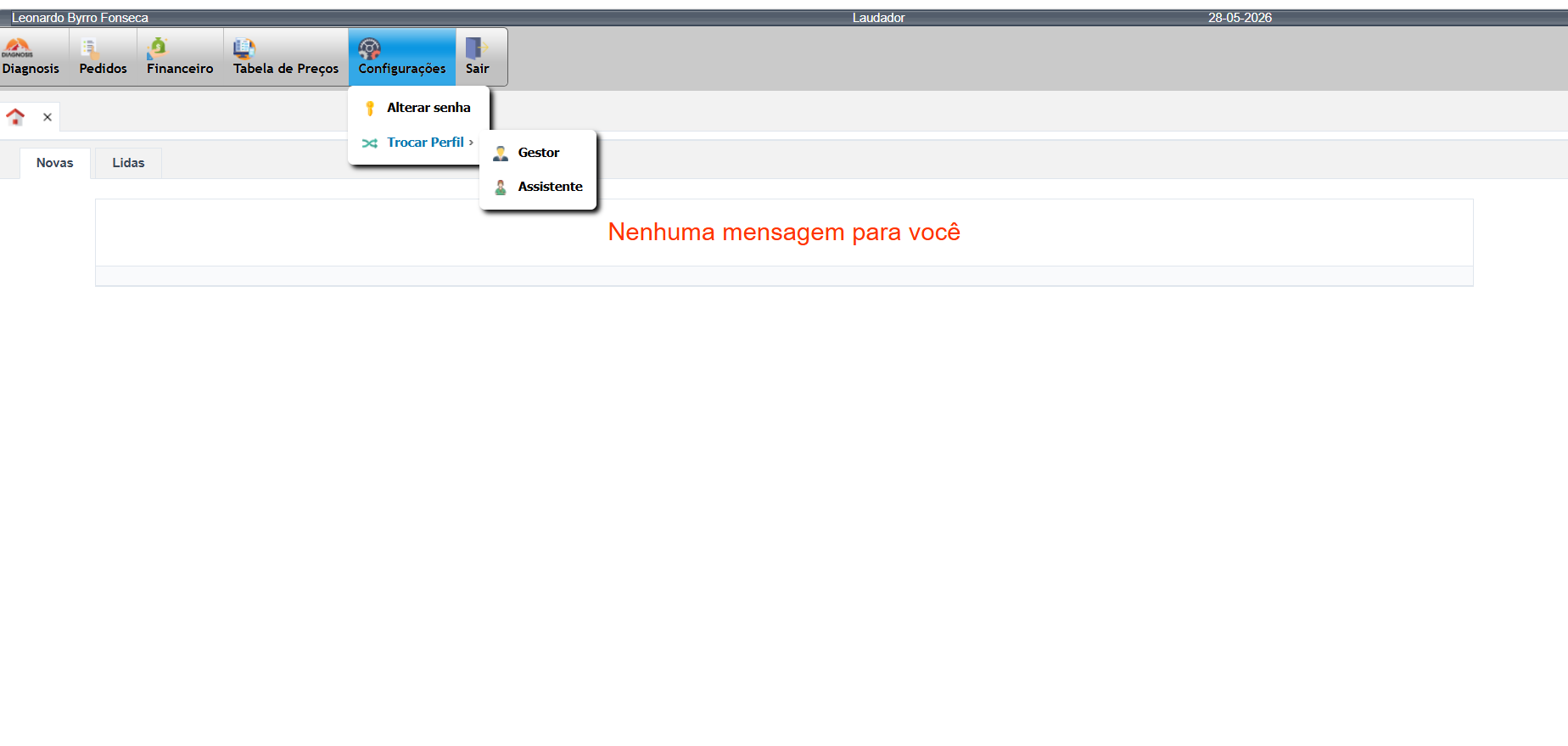This screenshot has height=746, width=1568.
Task: Expand the Trocar Perfil submenu arrow
Action: (x=471, y=143)
